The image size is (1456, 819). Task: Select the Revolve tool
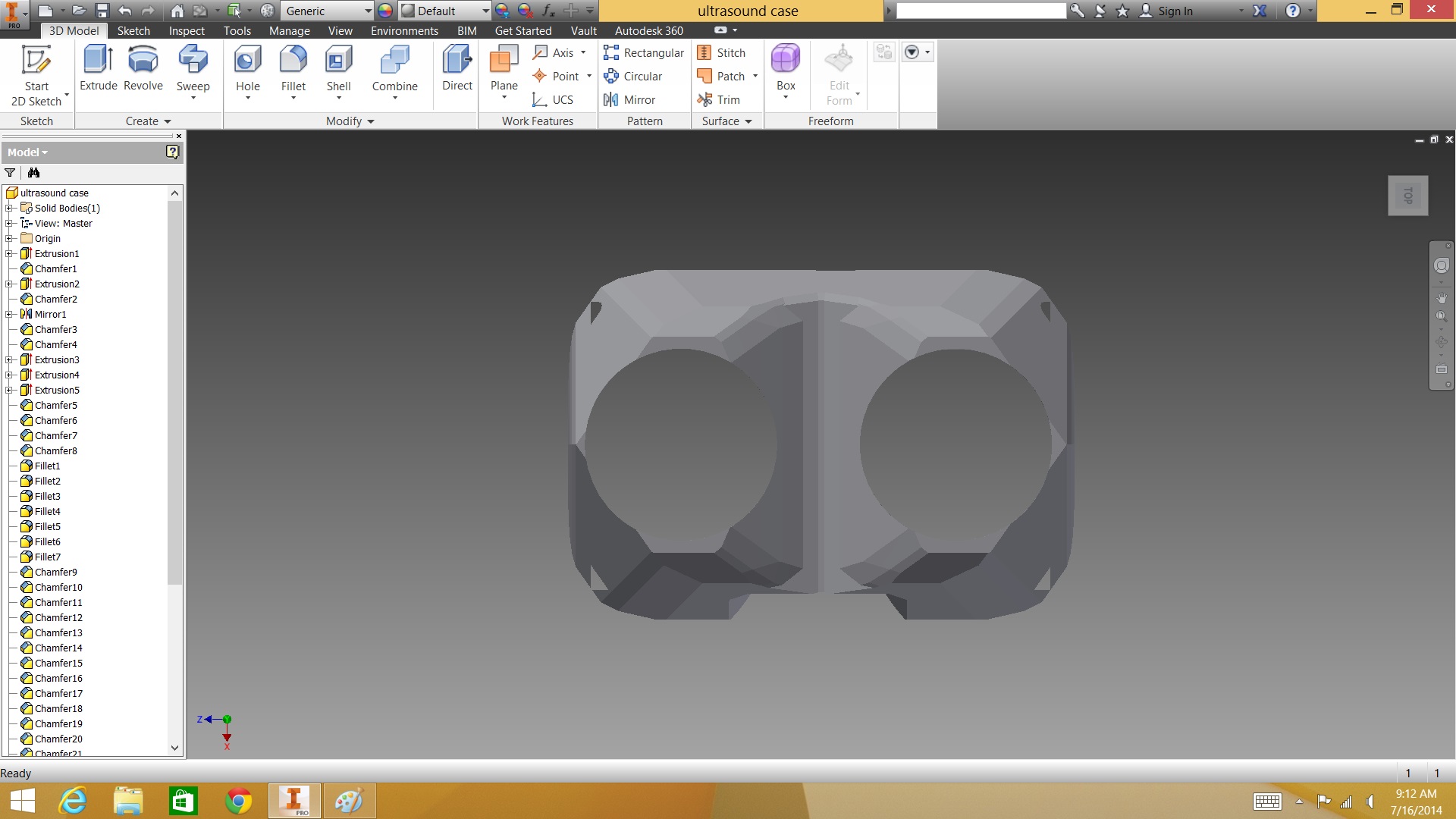pyautogui.click(x=143, y=68)
